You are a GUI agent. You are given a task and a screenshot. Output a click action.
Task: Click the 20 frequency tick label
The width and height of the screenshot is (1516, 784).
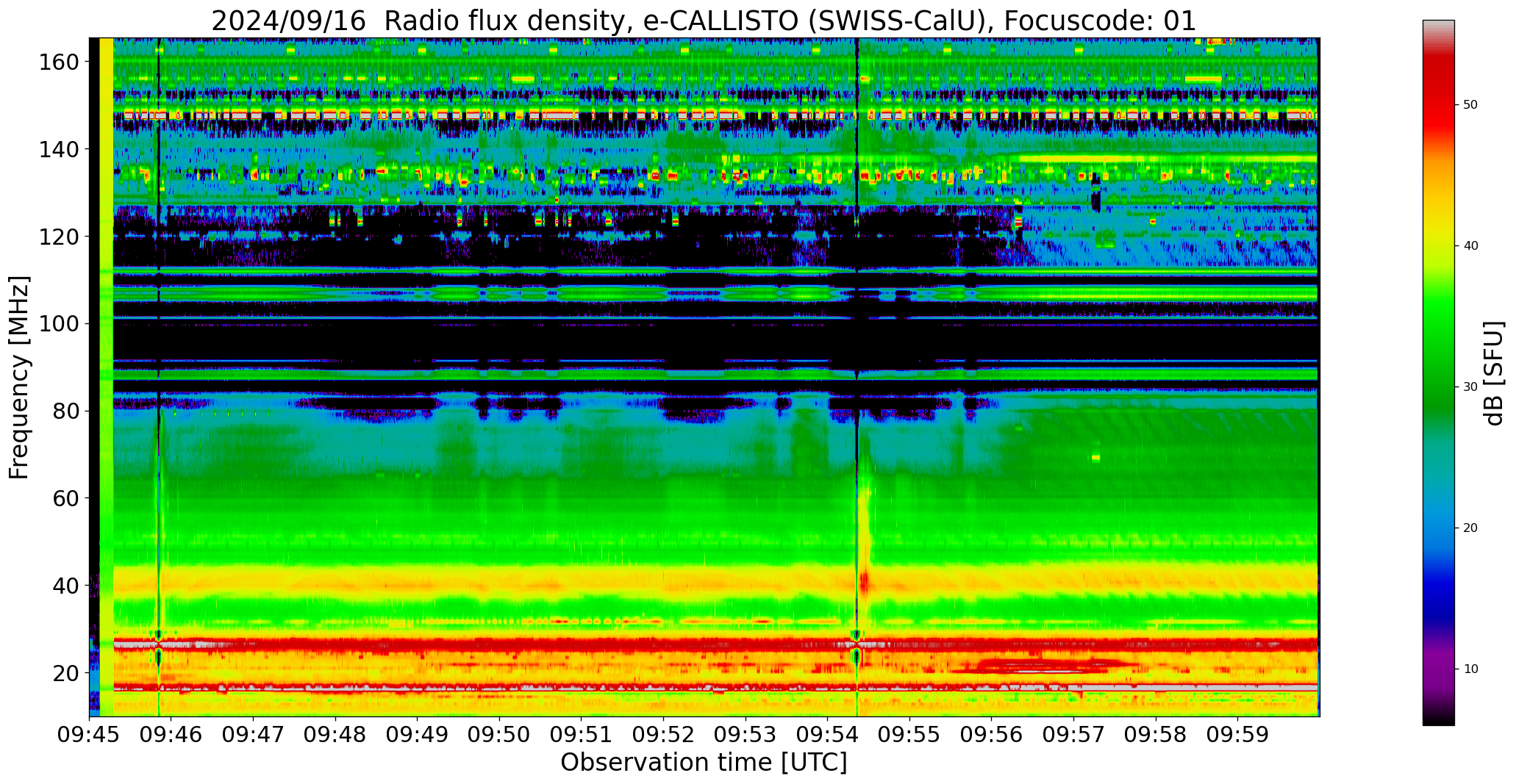pos(65,672)
